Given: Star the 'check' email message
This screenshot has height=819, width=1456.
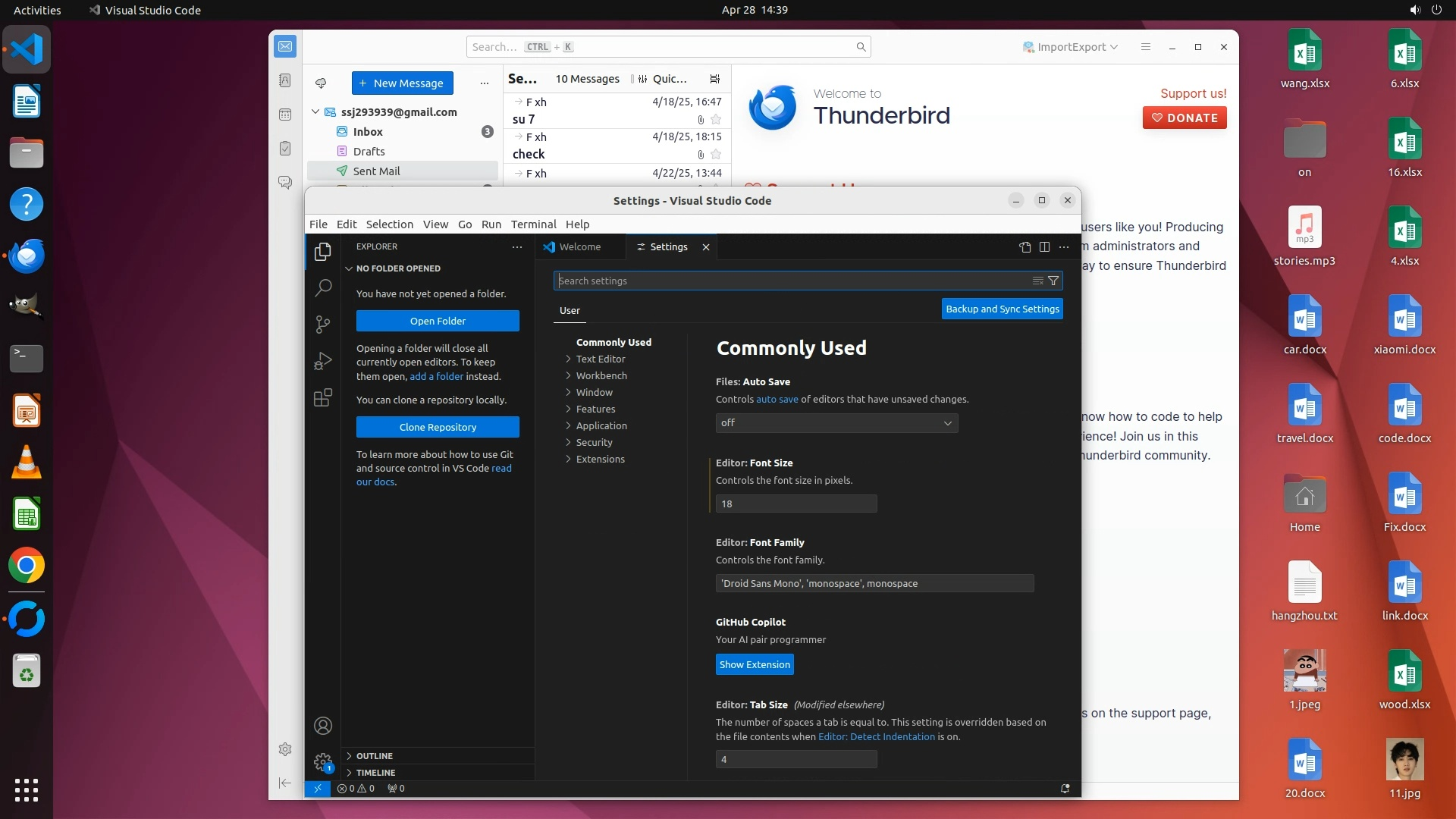Looking at the screenshot, I should point(716,154).
